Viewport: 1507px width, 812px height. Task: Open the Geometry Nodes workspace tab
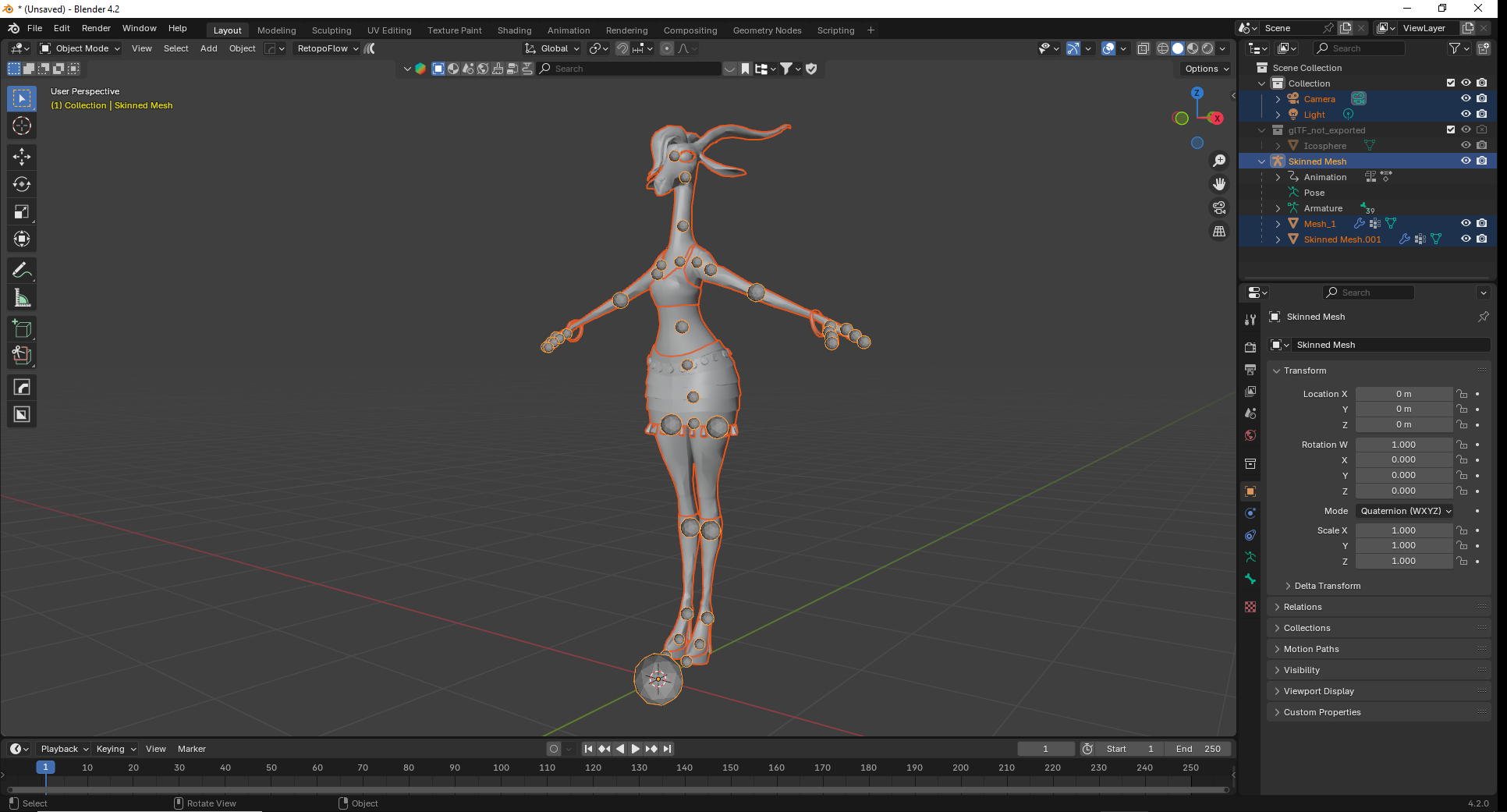(768, 30)
